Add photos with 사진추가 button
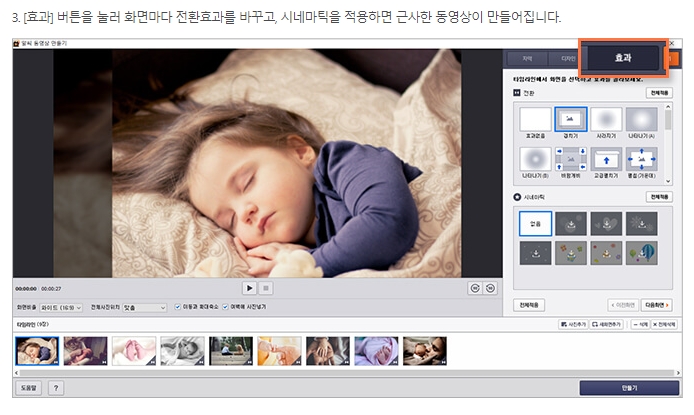 573,324
